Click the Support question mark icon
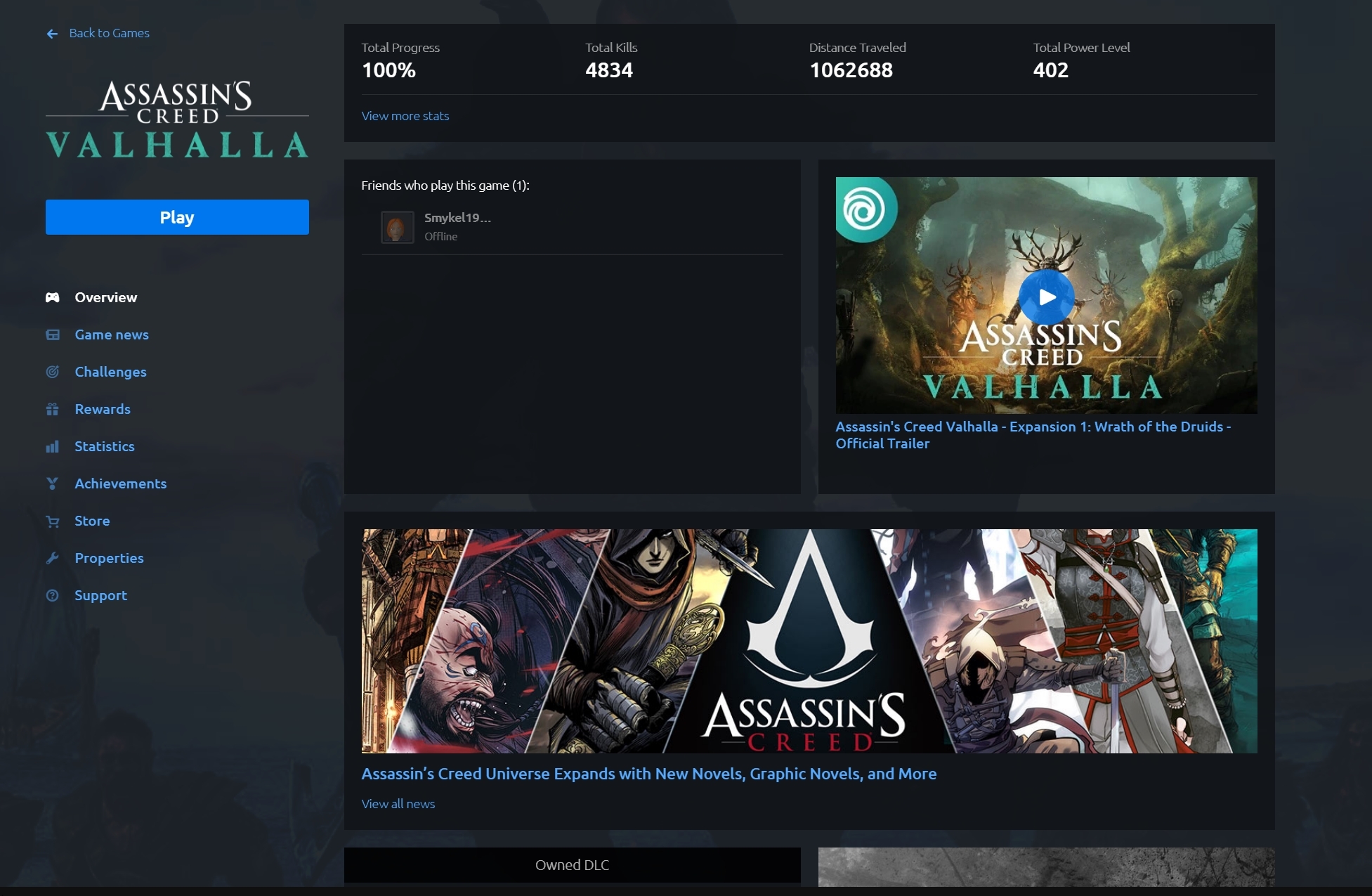Screen dimensions: 1372x896 pos(53,595)
